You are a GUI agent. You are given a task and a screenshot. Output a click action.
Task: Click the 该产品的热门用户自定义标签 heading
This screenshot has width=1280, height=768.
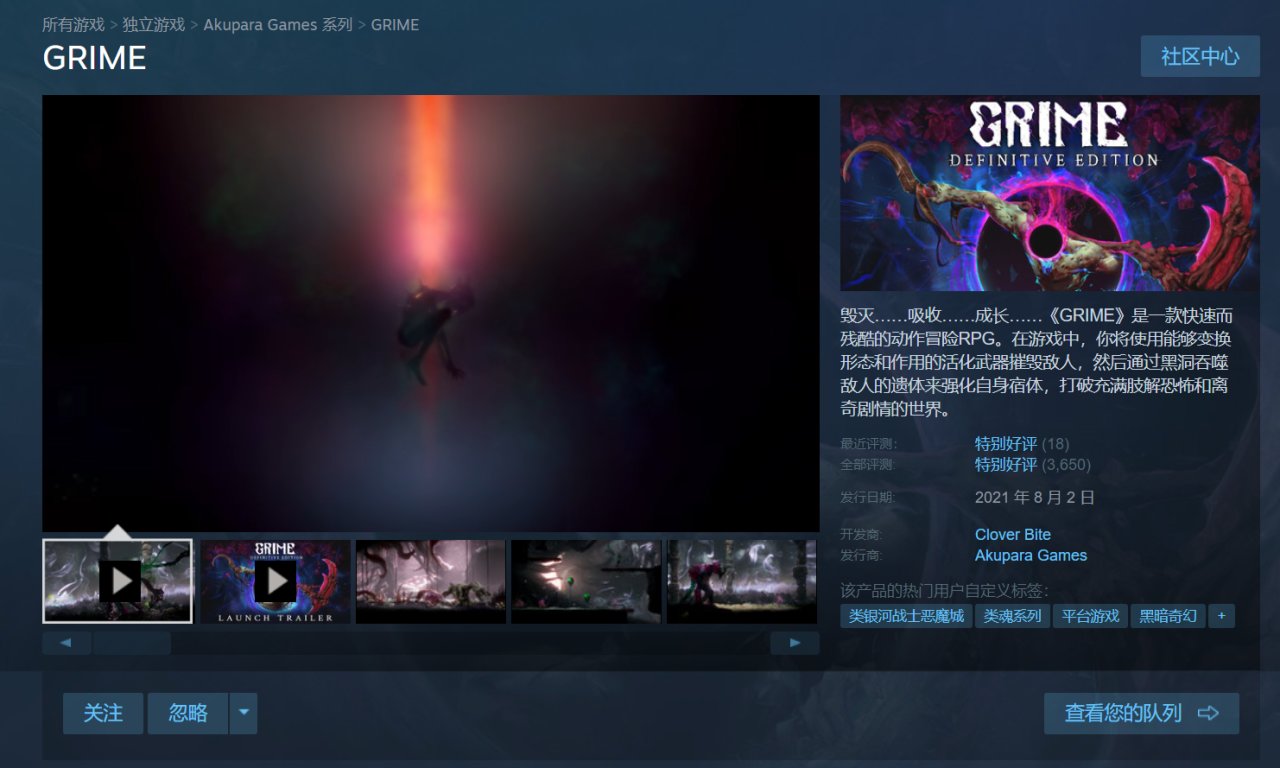[945, 590]
